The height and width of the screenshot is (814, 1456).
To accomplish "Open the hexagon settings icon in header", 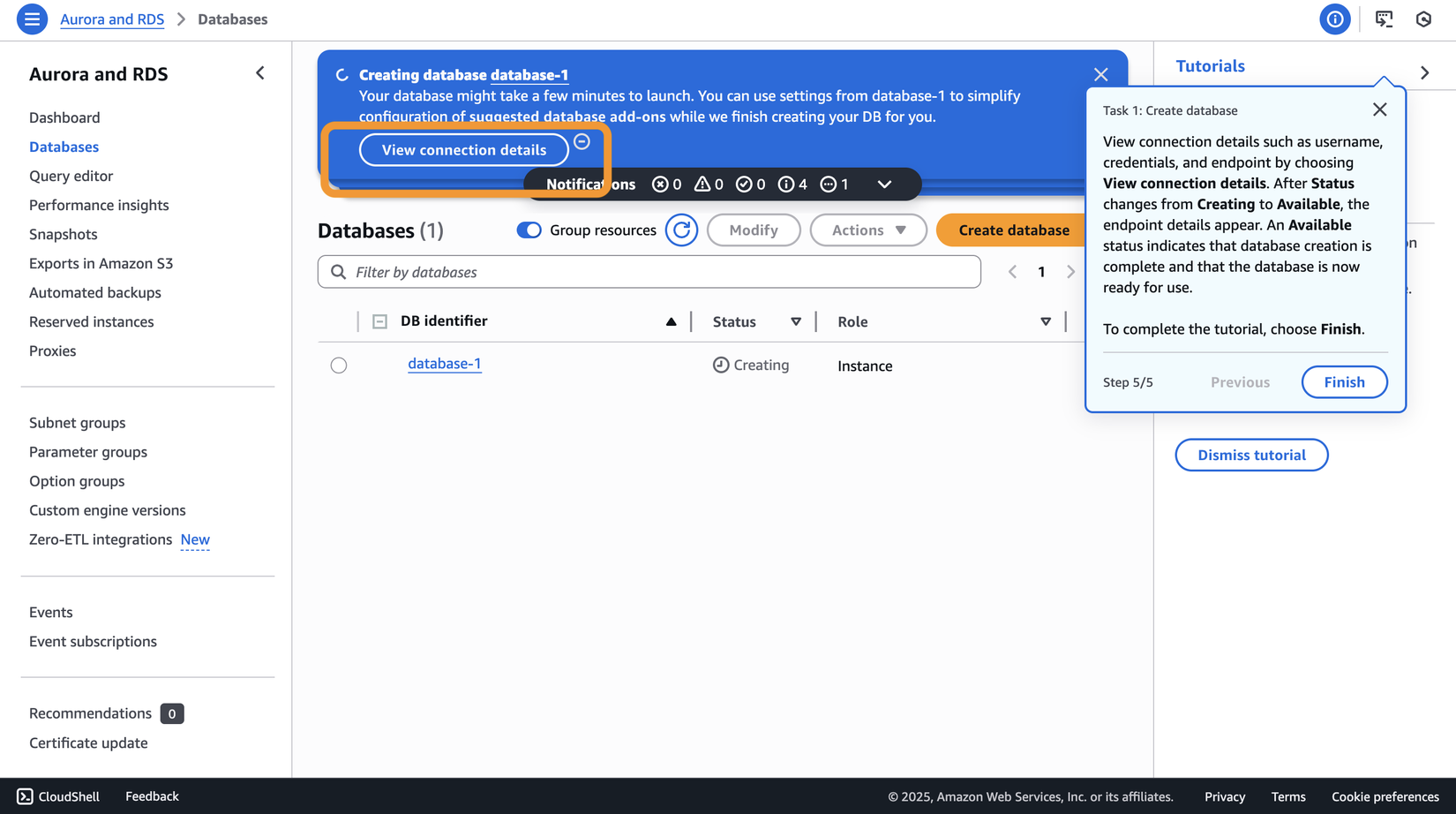I will pyautogui.click(x=1423, y=19).
